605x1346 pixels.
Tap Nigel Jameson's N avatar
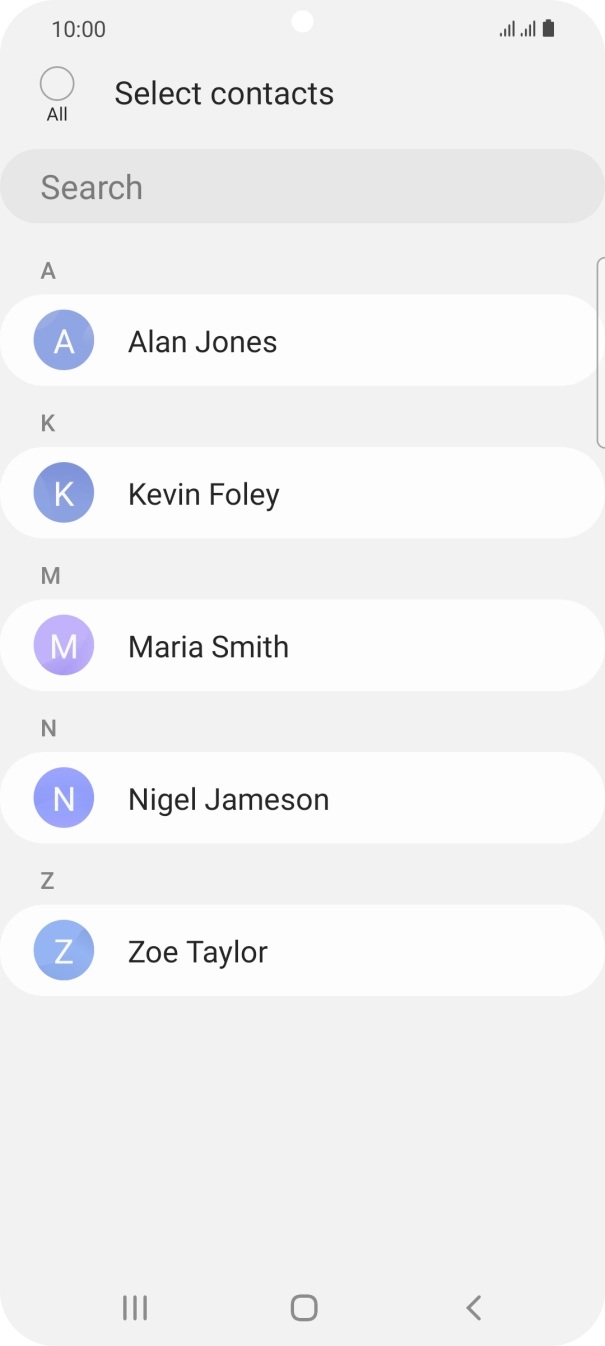pyautogui.click(x=64, y=798)
